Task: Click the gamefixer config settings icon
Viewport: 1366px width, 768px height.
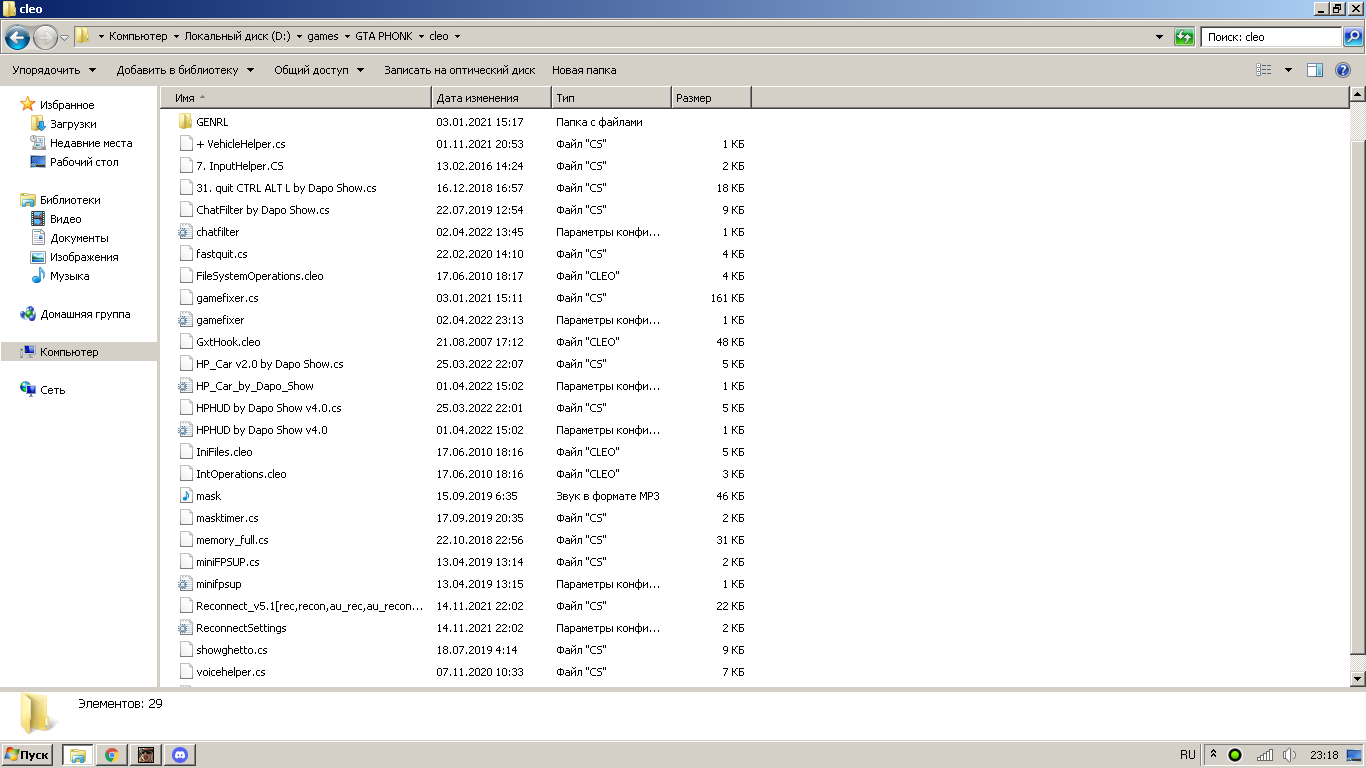Action: pos(185,320)
